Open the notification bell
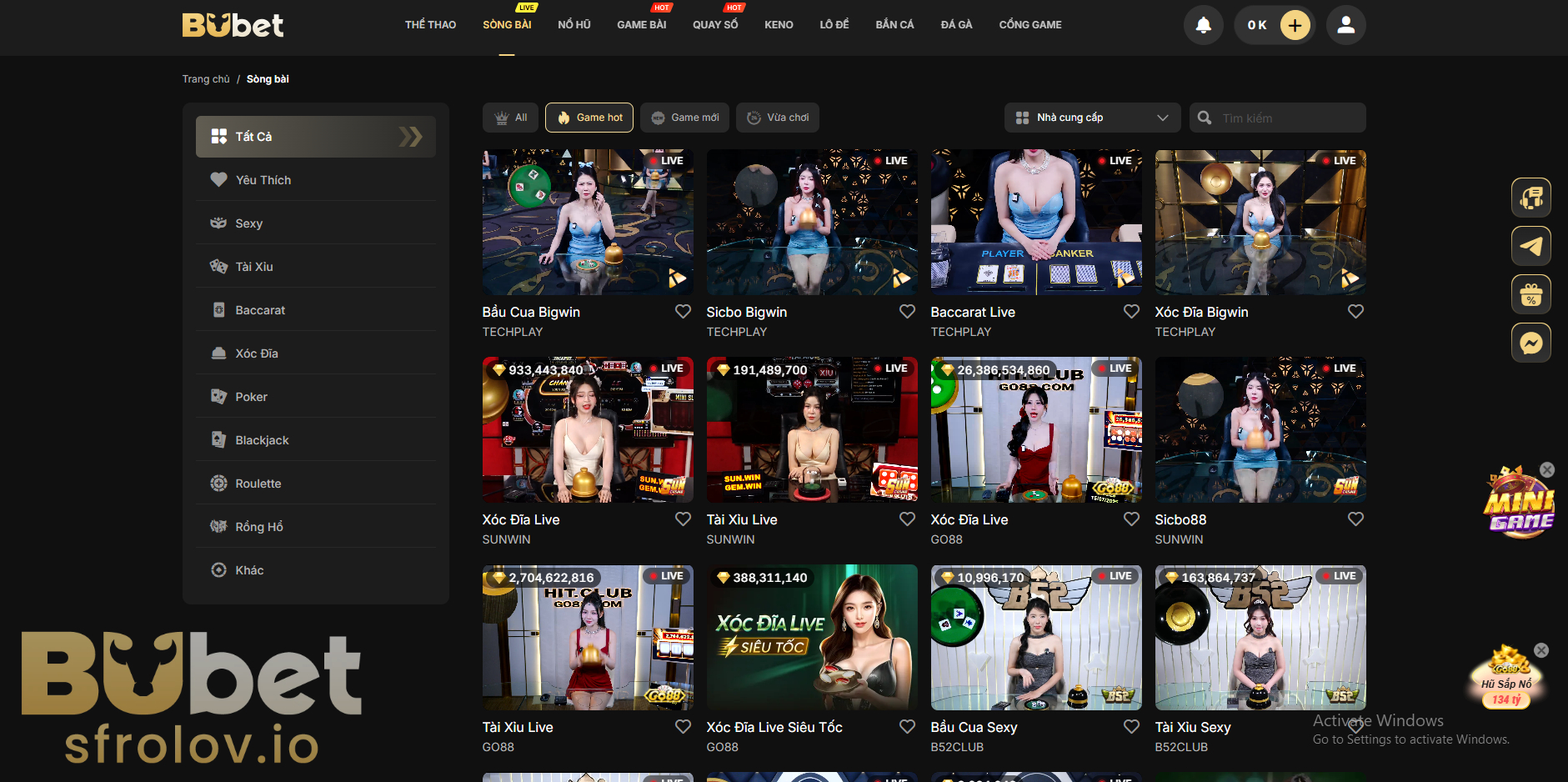1568x782 pixels. point(1203,24)
